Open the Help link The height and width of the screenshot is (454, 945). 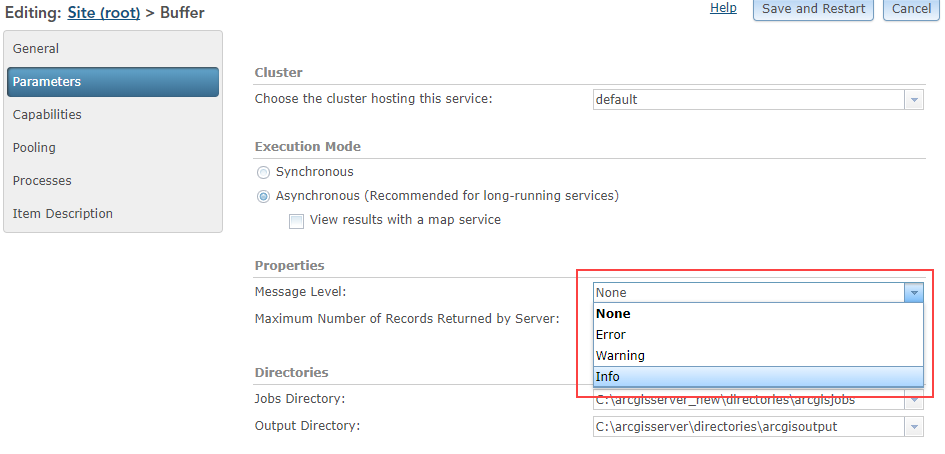pos(723,8)
